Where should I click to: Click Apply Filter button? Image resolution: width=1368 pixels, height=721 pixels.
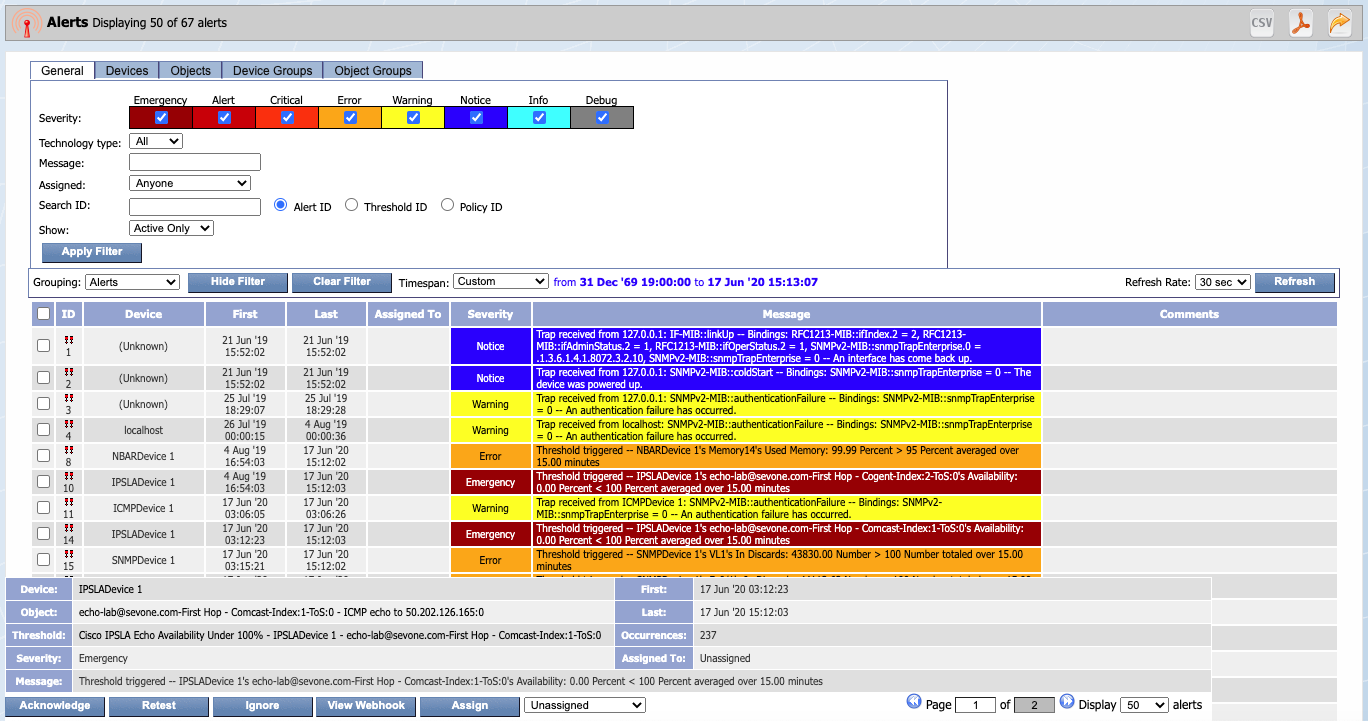coord(92,252)
